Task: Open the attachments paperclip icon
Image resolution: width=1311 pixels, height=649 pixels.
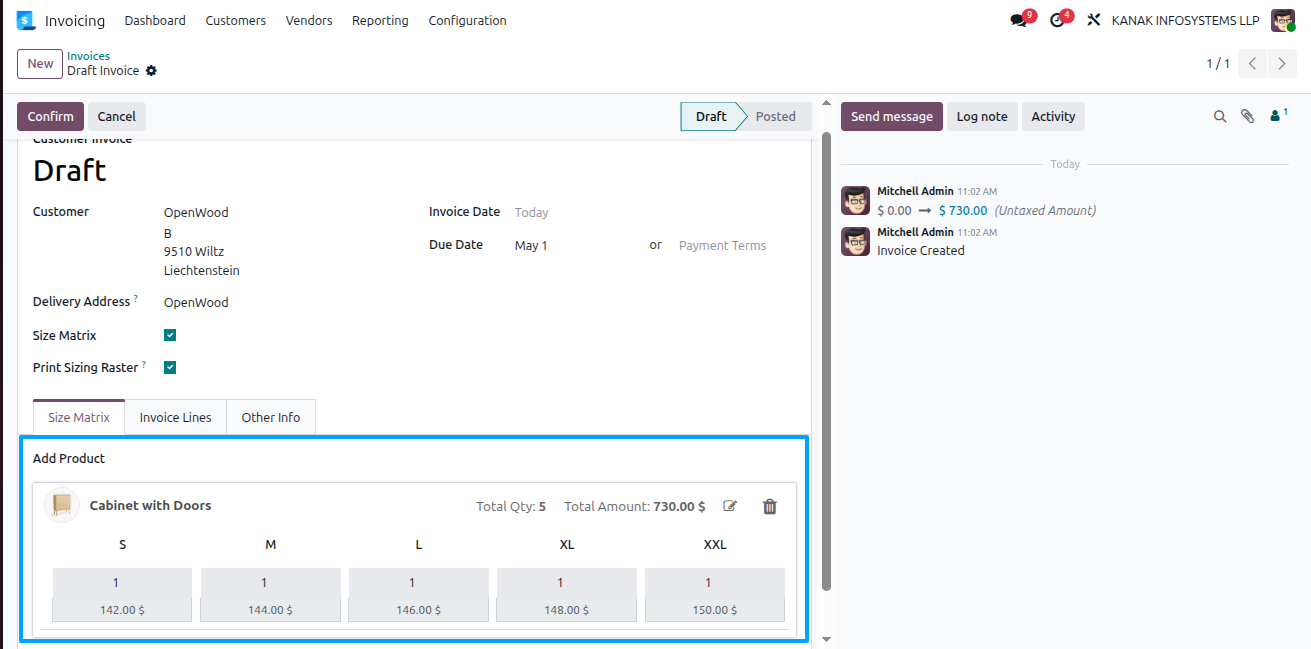Action: (x=1247, y=116)
